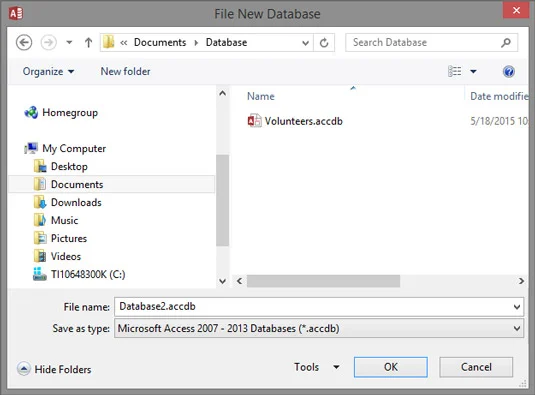
Task: Click the navigation pane scroll up arrow
Action: coord(222,93)
